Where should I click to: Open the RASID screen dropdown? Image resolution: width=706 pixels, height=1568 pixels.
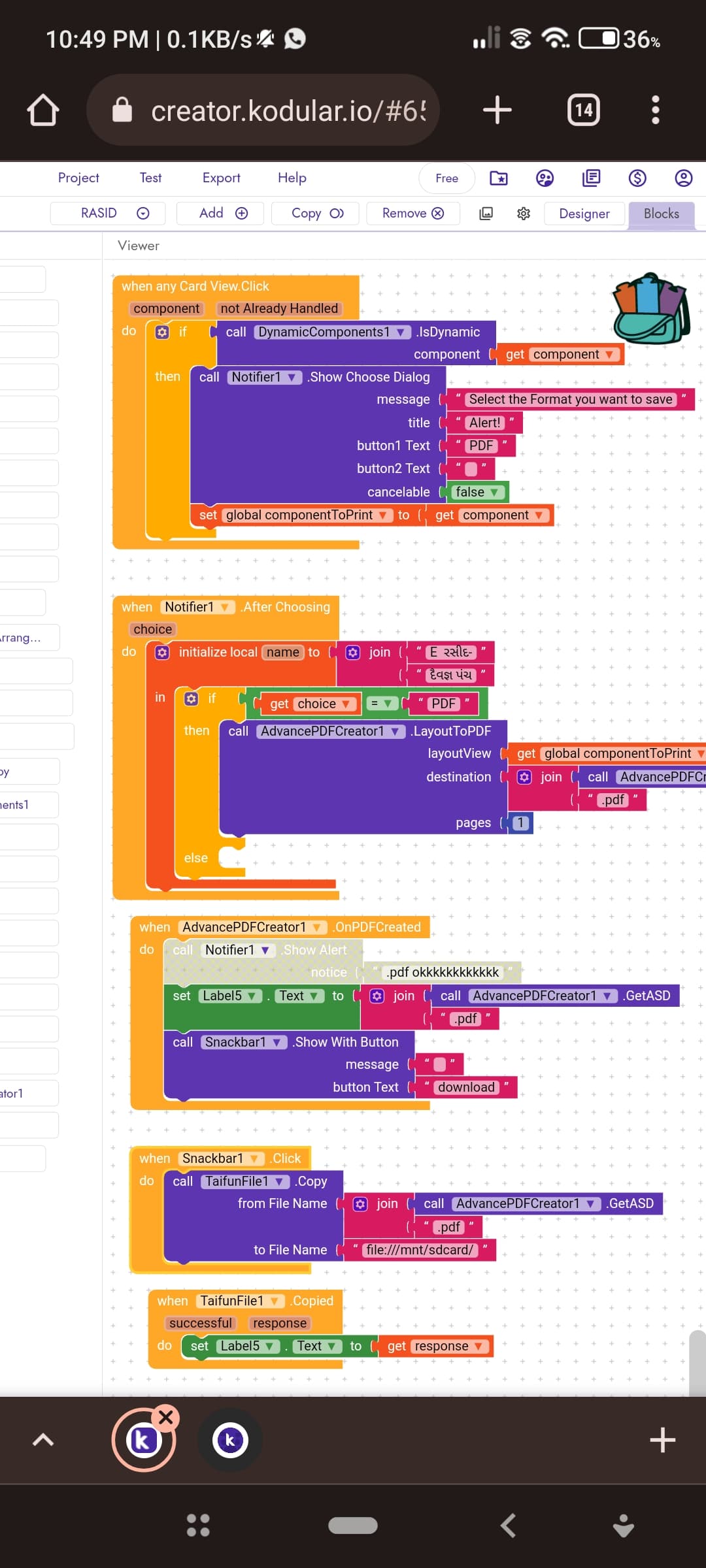pos(108,213)
